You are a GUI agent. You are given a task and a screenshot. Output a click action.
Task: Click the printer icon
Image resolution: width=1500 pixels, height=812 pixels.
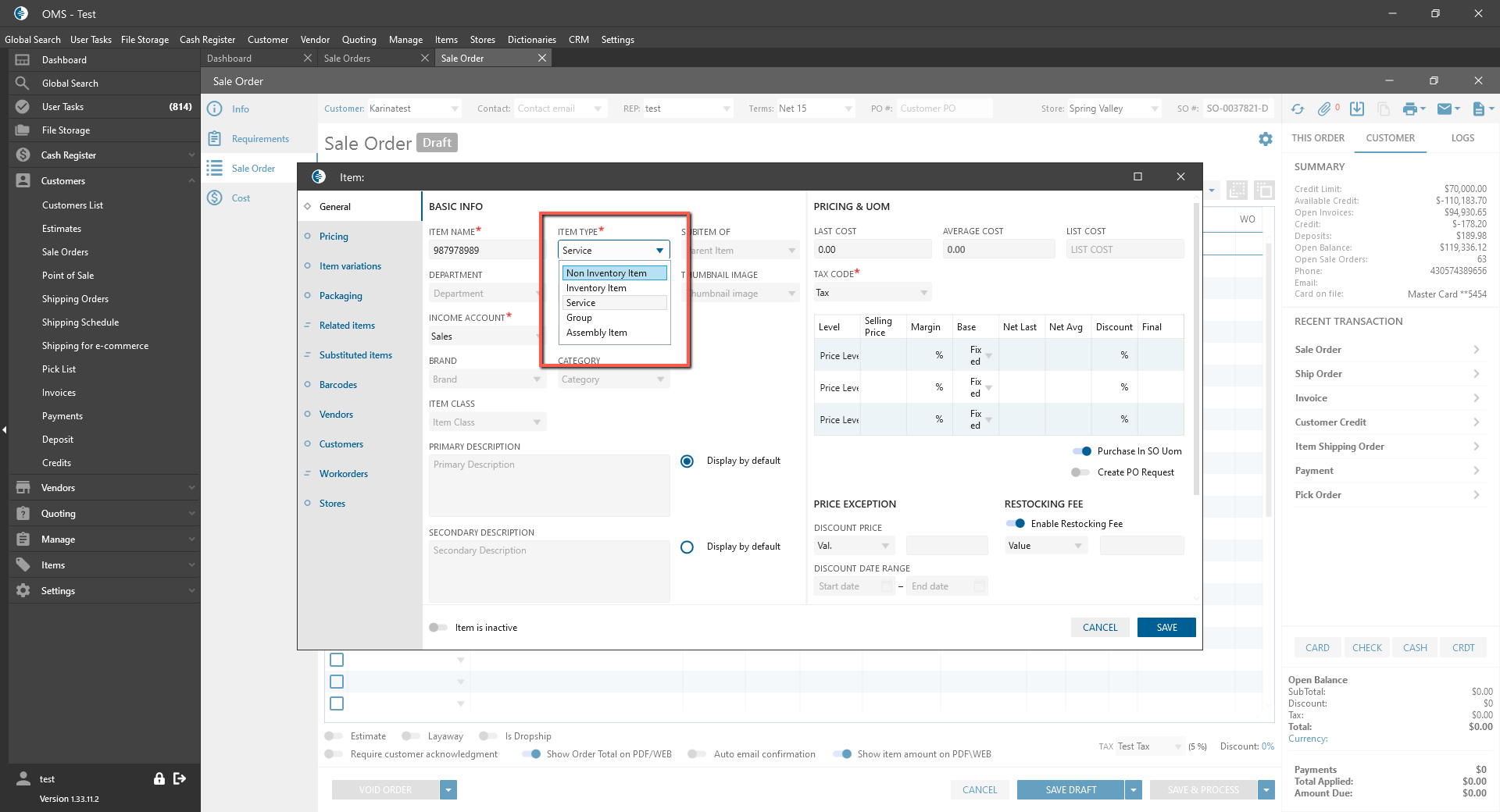pyautogui.click(x=1409, y=109)
